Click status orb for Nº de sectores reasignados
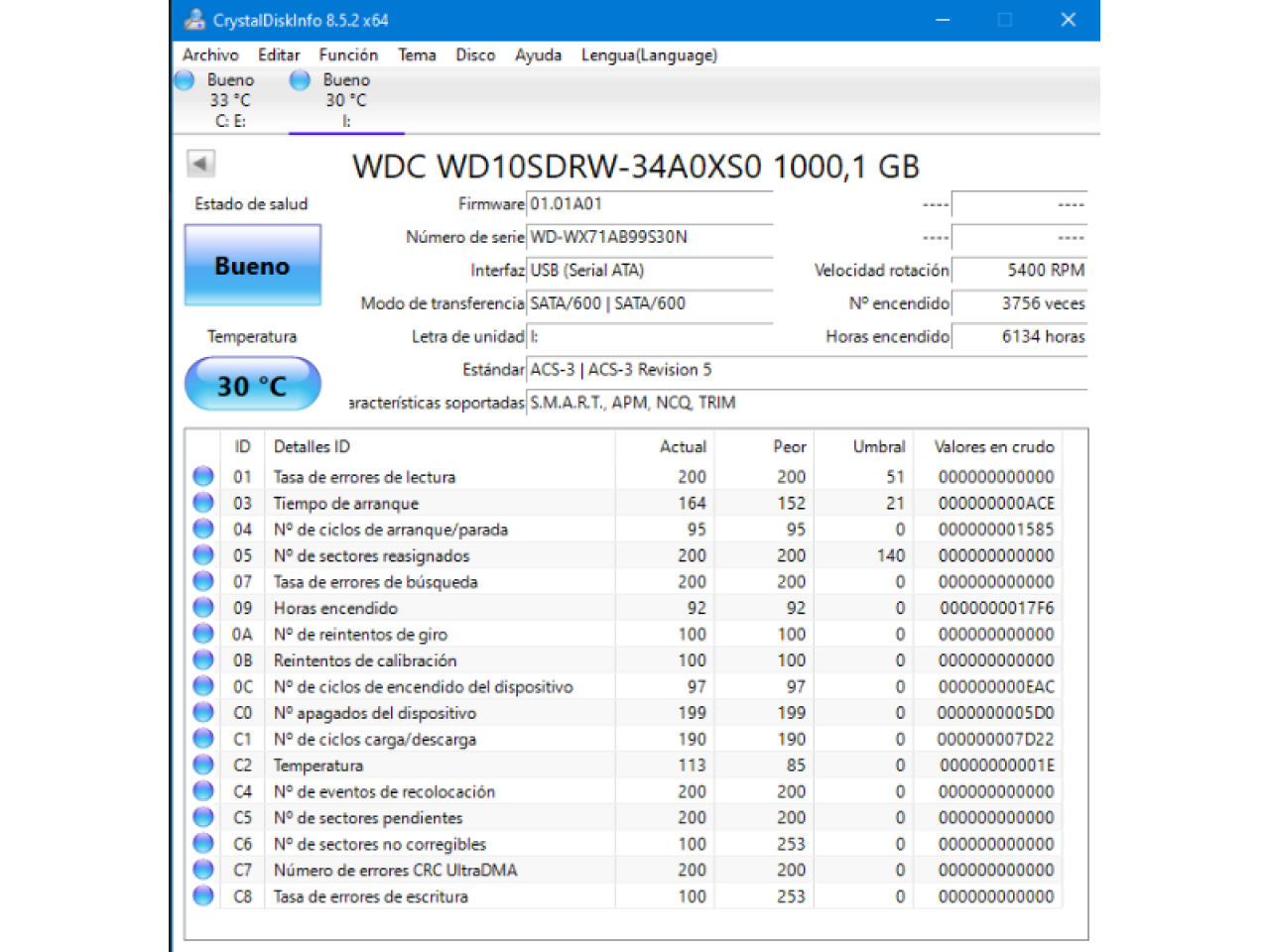Viewport: 1270px width, 952px height. [x=203, y=555]
